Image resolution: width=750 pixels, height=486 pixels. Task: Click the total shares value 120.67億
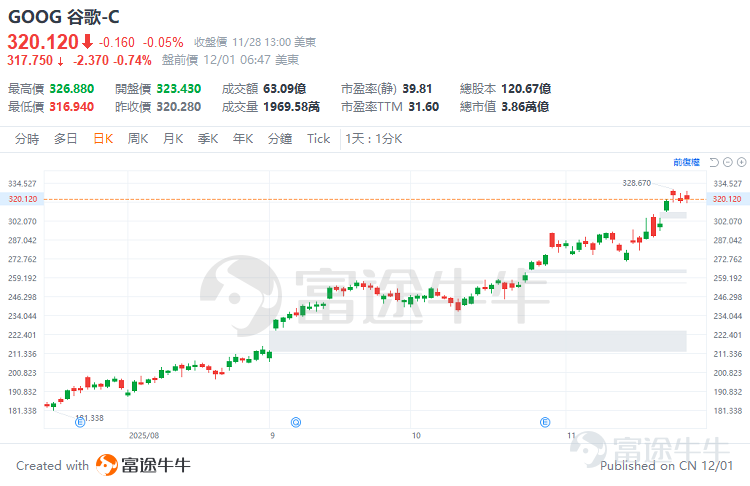[x=526, y=89]
